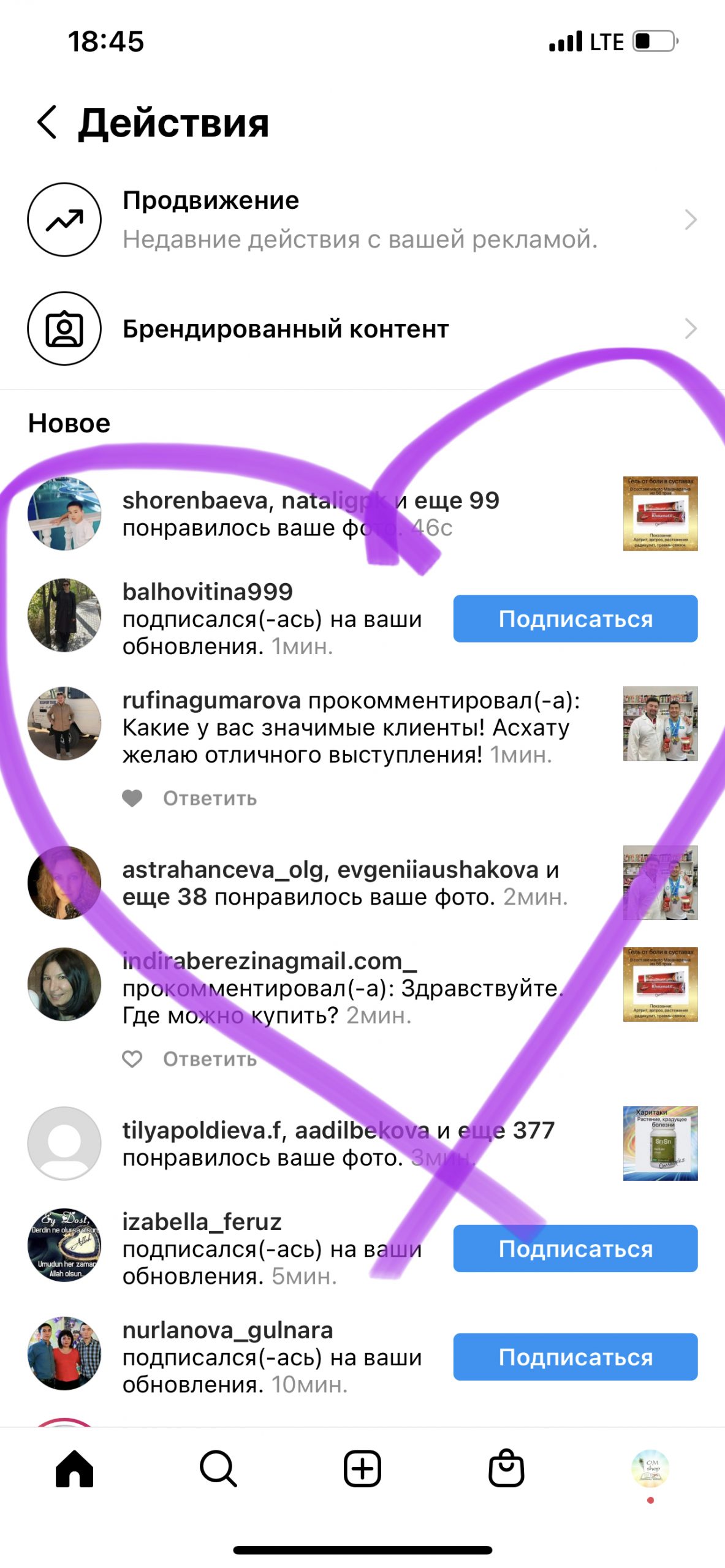Image resolution: width=725 pixels, height=1568 pixels.
Task: Tap the new post plus icon
Action: click(362, 1469)
